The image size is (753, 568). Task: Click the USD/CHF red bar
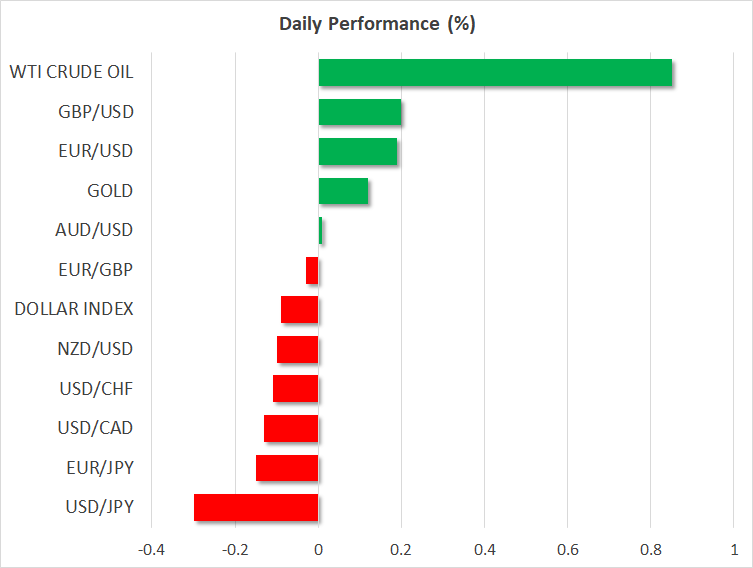click(x=296, y=389)
